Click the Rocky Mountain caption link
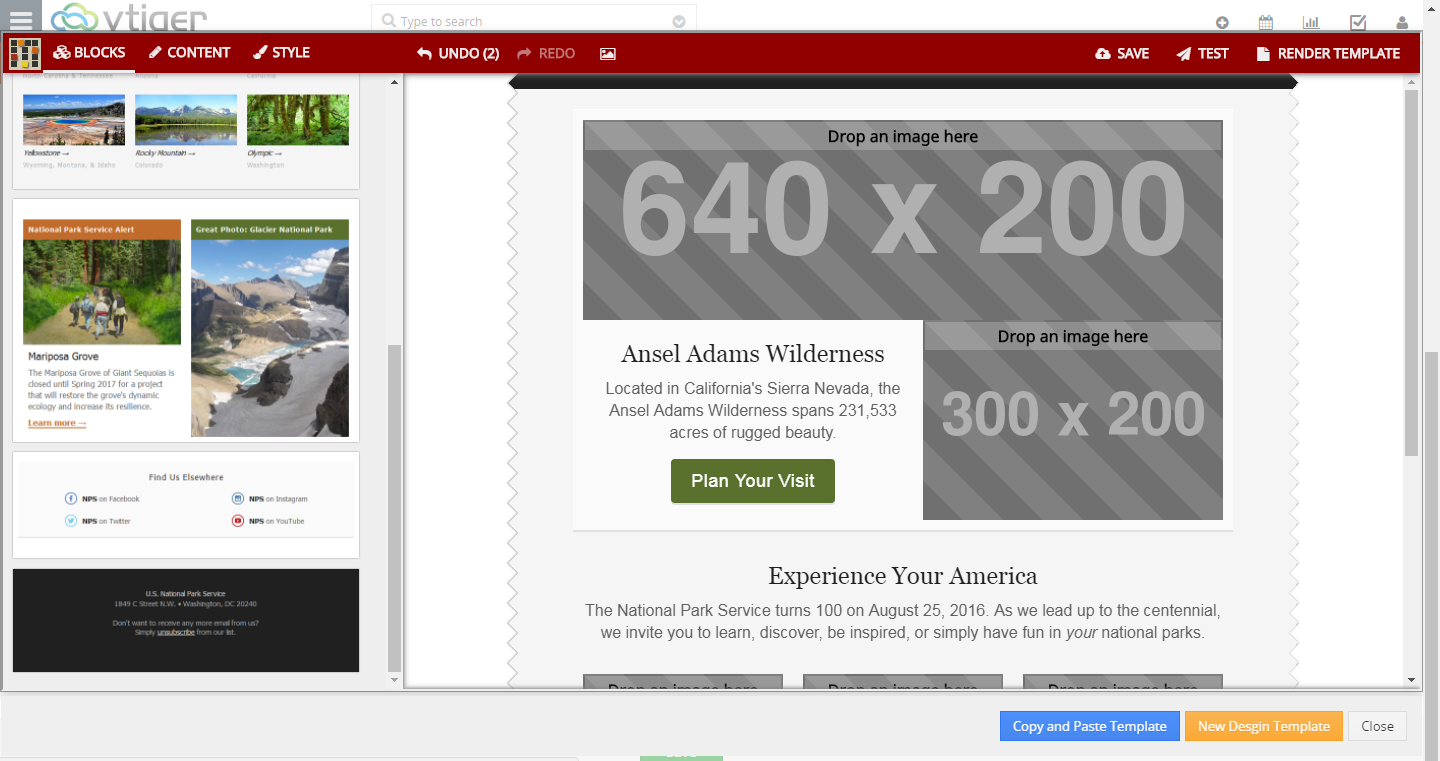 point(165,153)
